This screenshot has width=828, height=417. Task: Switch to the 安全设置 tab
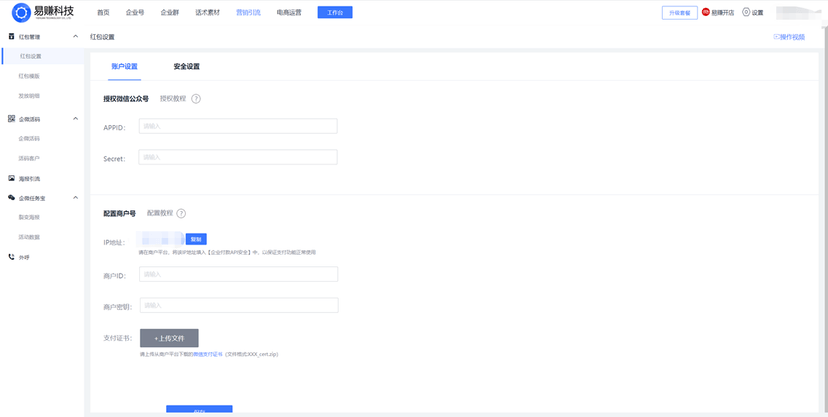pos(186,67)
